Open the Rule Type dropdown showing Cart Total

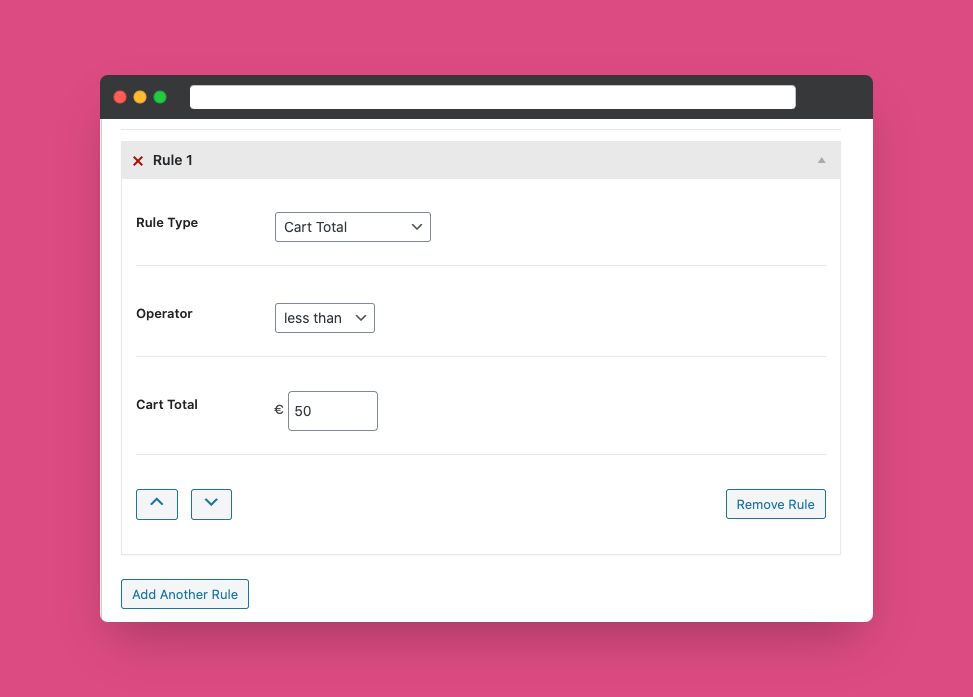(352, 227)
